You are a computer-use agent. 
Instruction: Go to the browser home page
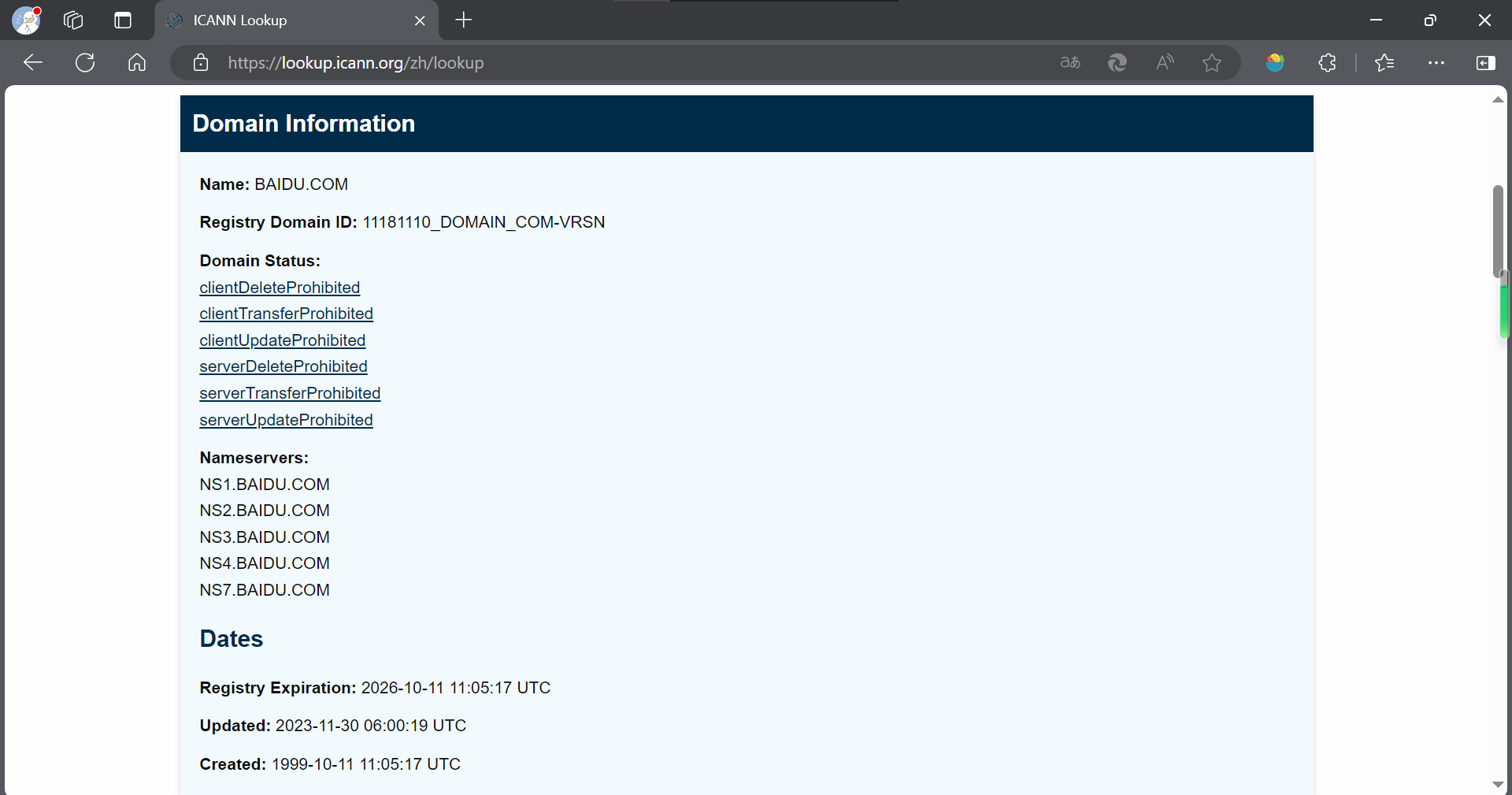[x=137, y=62]
